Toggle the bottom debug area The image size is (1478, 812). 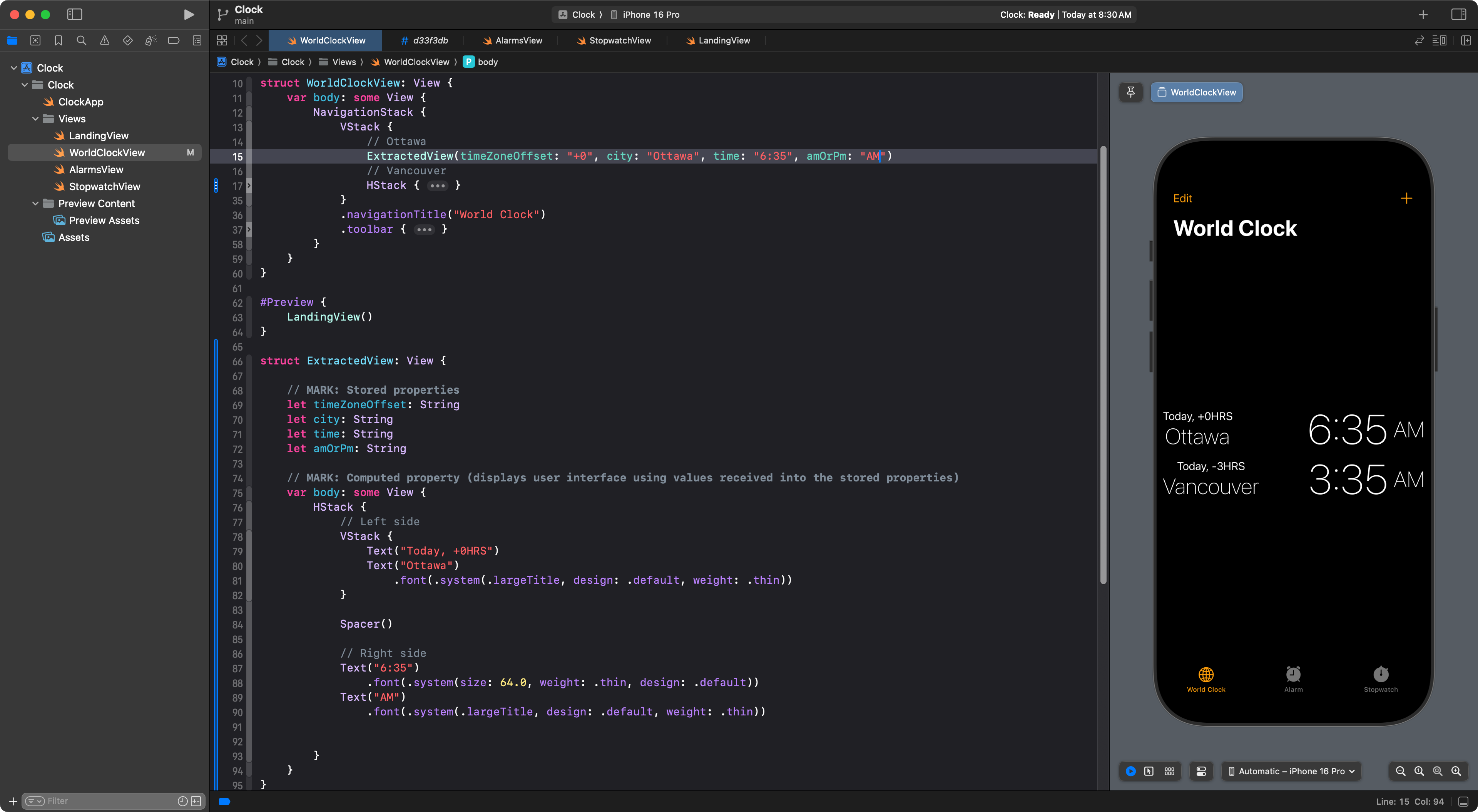point(1464,801)
